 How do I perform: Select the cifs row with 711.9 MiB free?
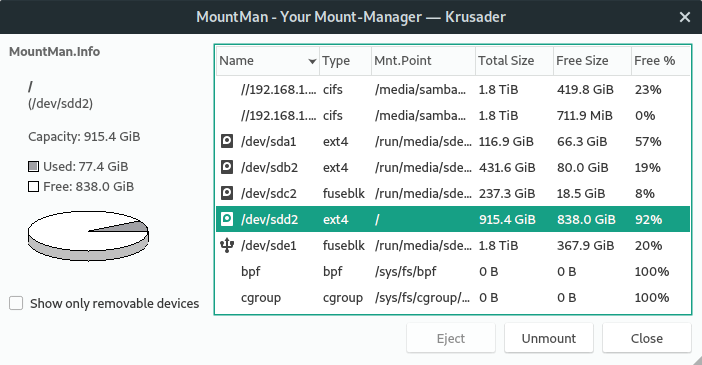[x=453, y=116]
